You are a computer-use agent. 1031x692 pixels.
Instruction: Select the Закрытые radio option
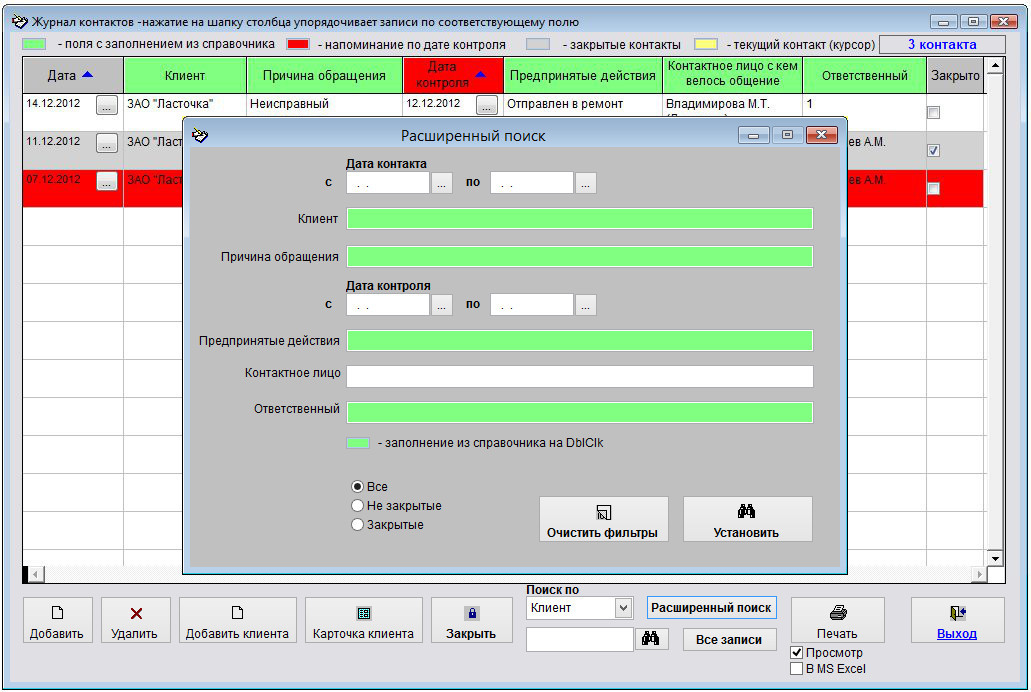click(358, 525)
